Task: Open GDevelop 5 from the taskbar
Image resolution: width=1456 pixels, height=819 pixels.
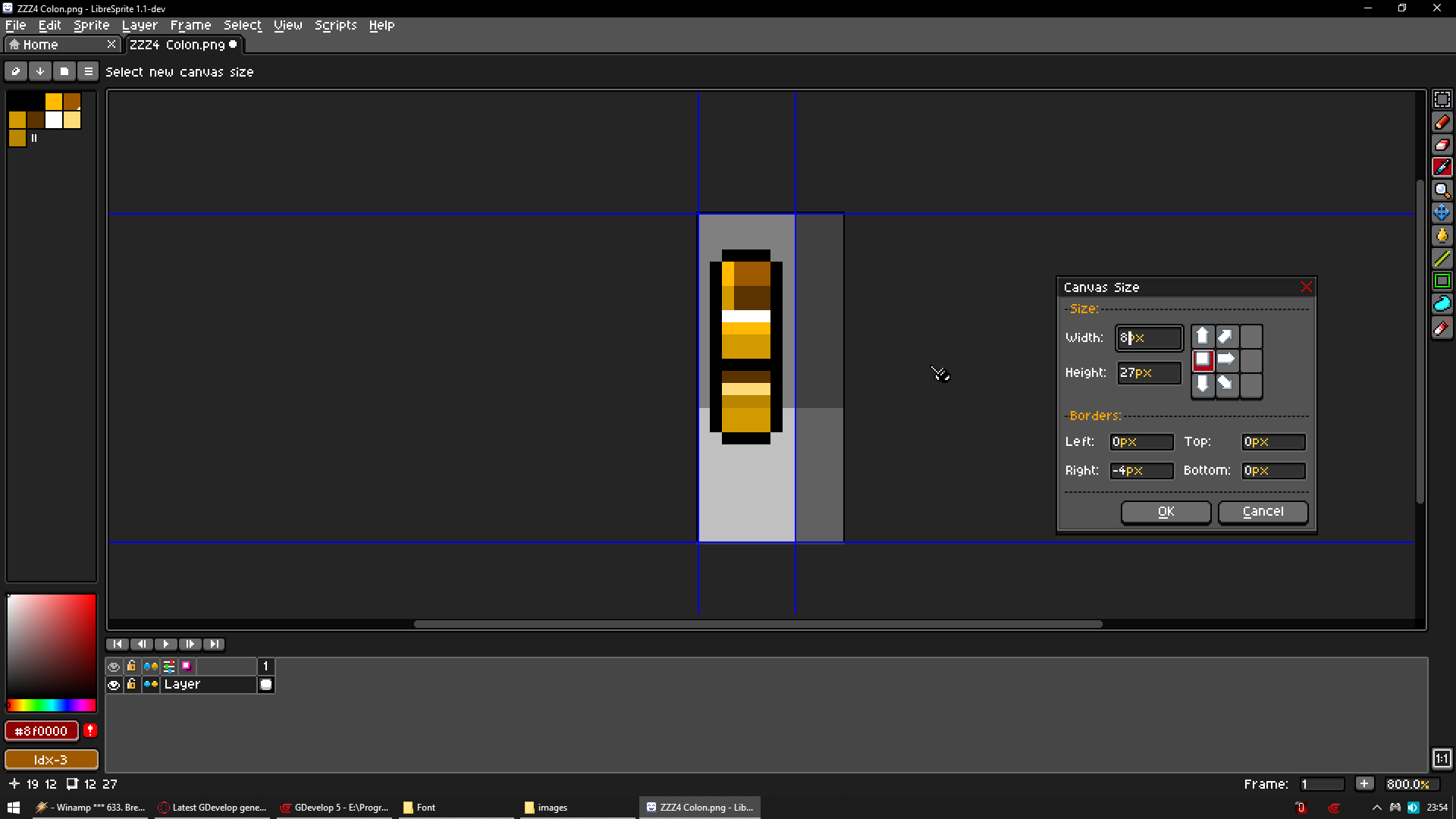Action: pos(334,808)
